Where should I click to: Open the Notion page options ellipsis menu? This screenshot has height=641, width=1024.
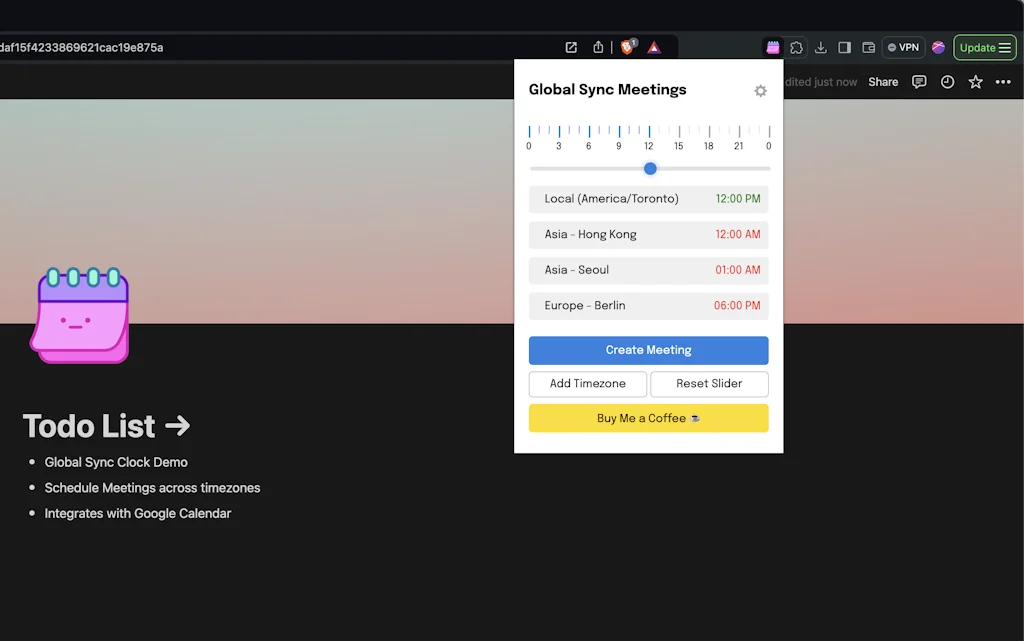click(x=1003, y=82)
